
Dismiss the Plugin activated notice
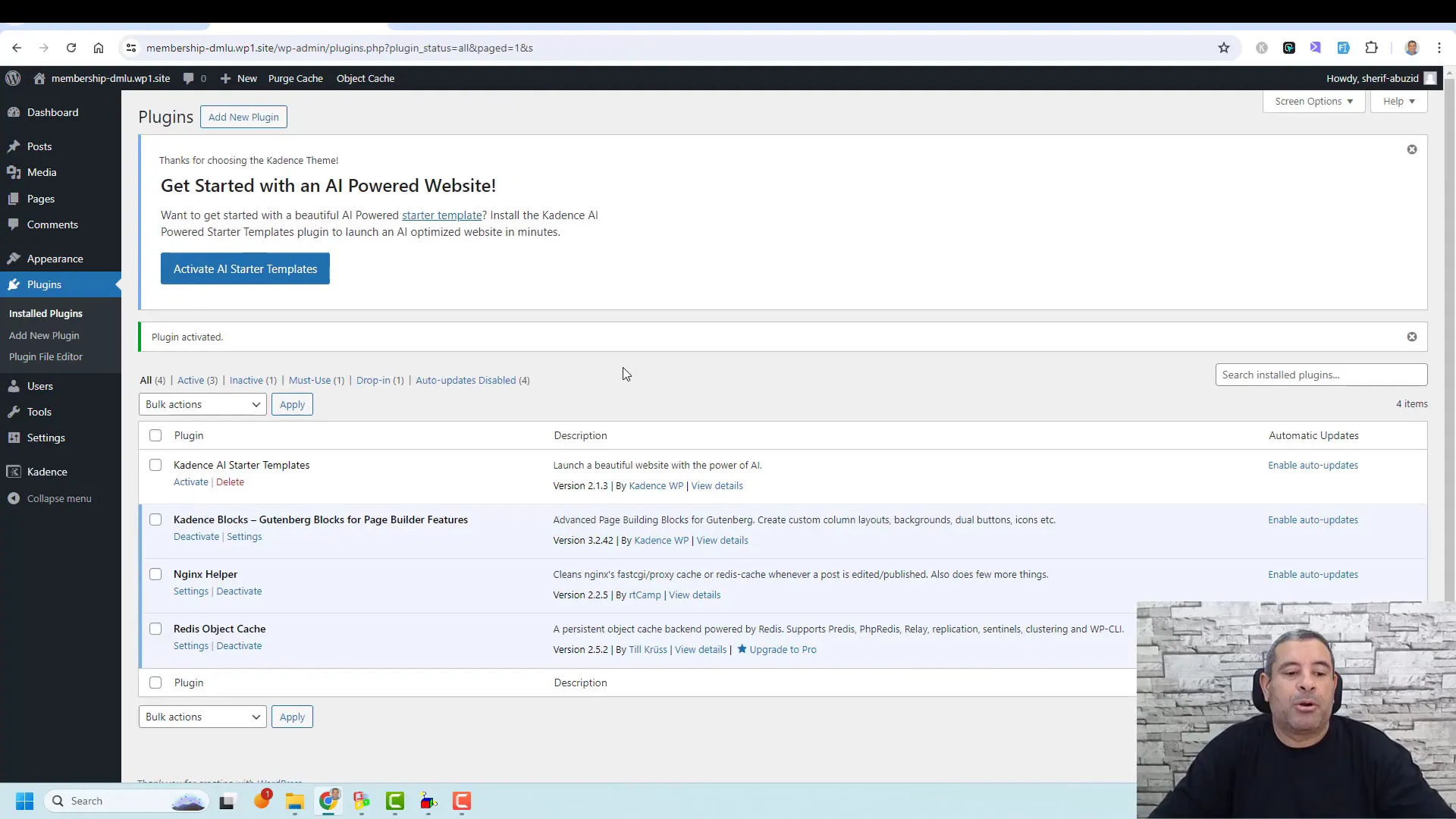1412,337
